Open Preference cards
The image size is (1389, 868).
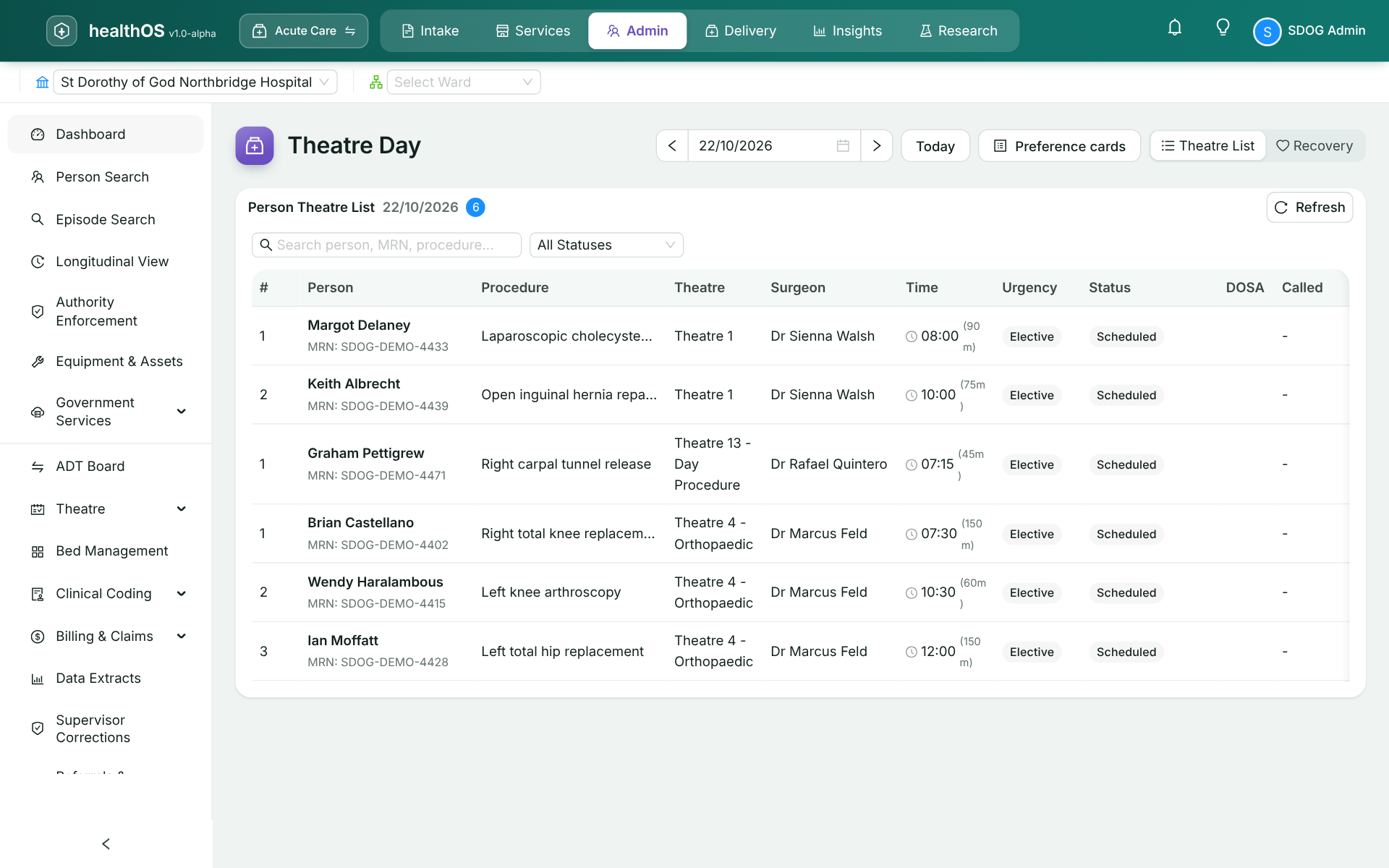(1059, 146)
